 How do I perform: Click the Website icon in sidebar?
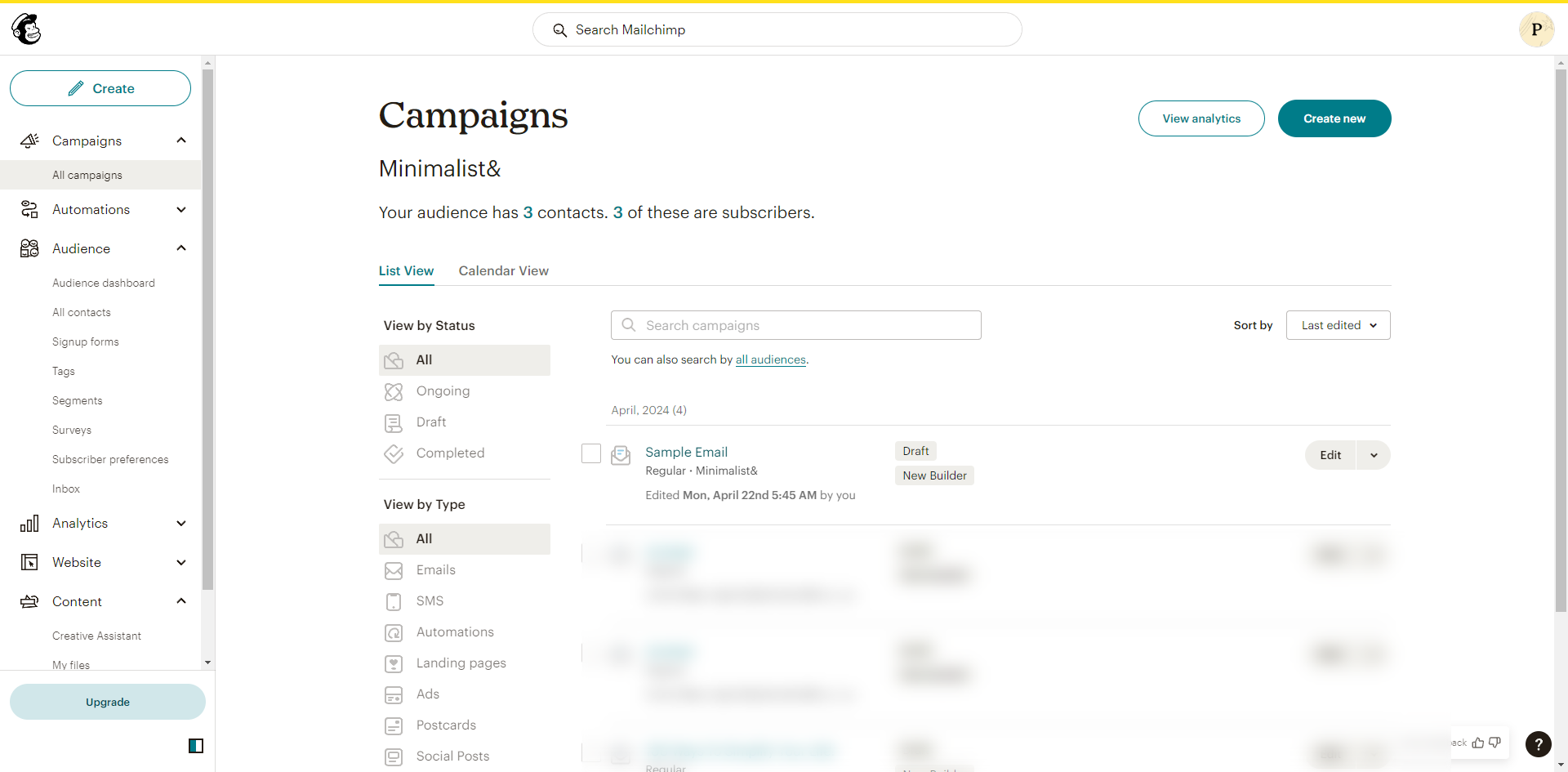29,562
